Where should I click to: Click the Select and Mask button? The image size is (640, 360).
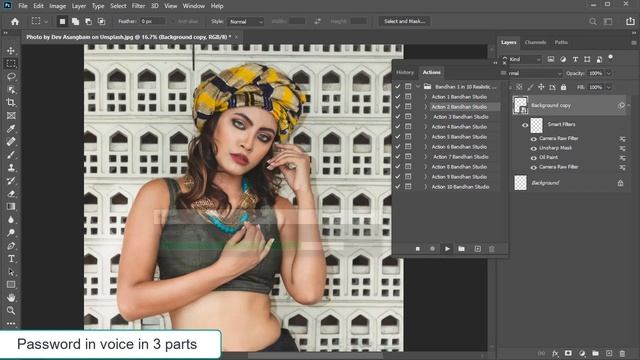coord(404,21)
